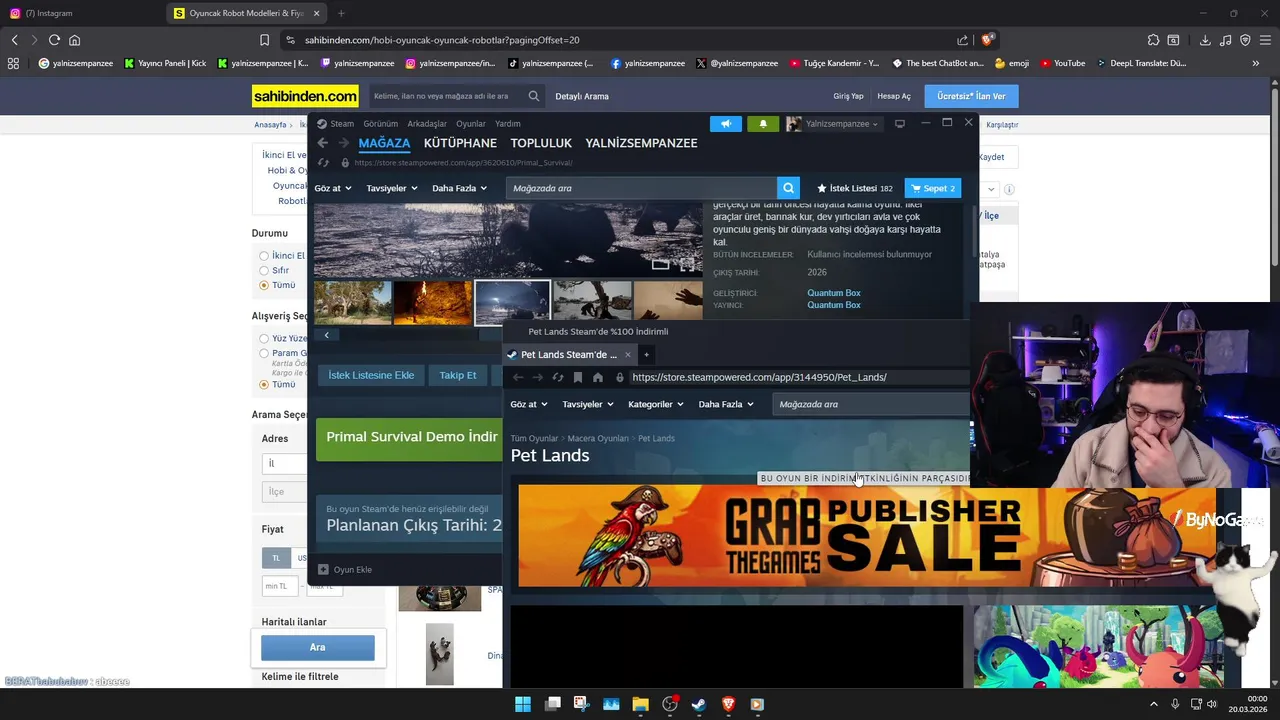Screen dimensions: 1280x720
Task: Select Tümü radio under Alışveriş Şekli
Action: coord(264,384)
